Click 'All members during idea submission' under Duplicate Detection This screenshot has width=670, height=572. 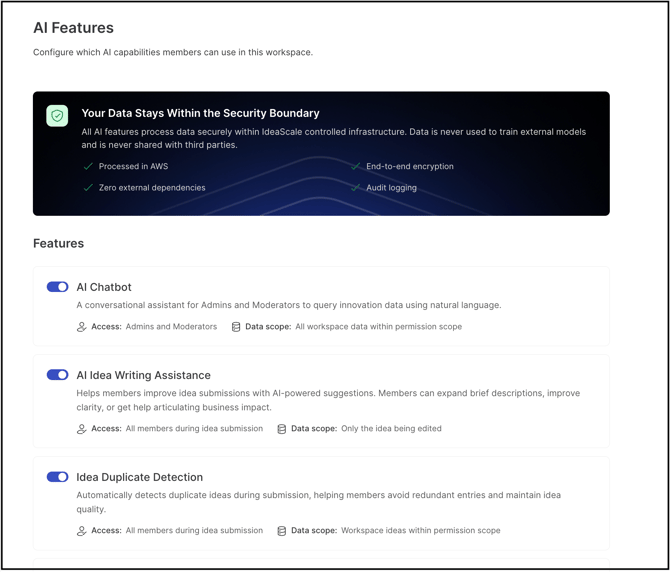tap(194, 531)
